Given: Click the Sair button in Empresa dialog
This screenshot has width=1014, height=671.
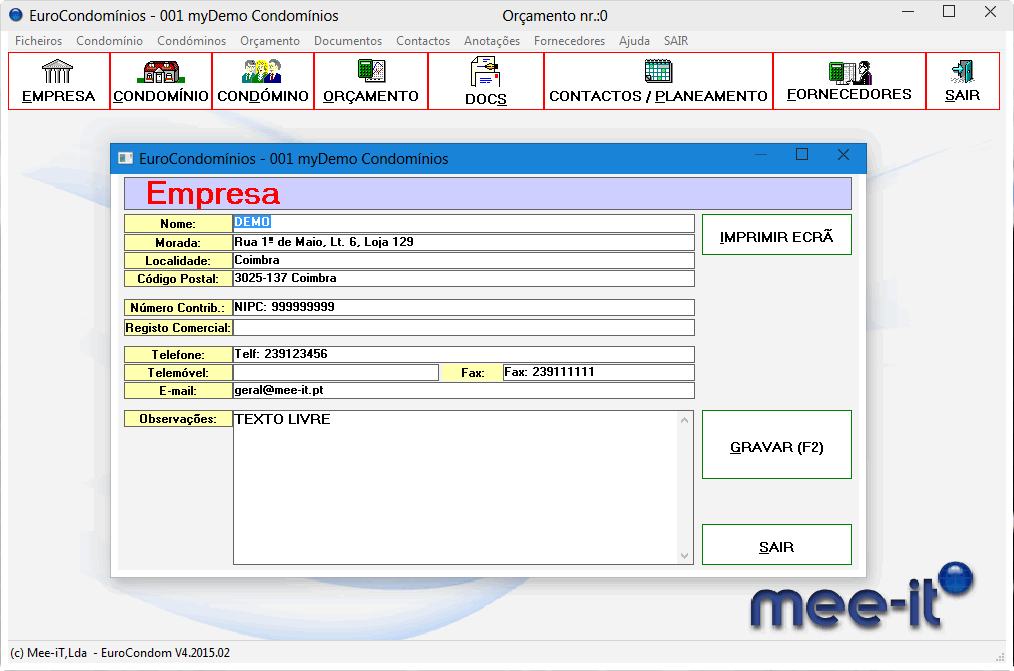Looking at the screenshot, I should [777, 546].
